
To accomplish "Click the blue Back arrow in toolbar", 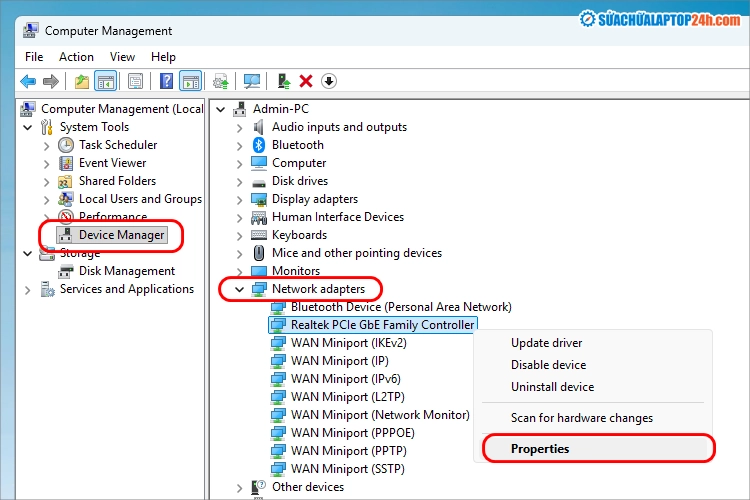I will [x=28, y=81].
